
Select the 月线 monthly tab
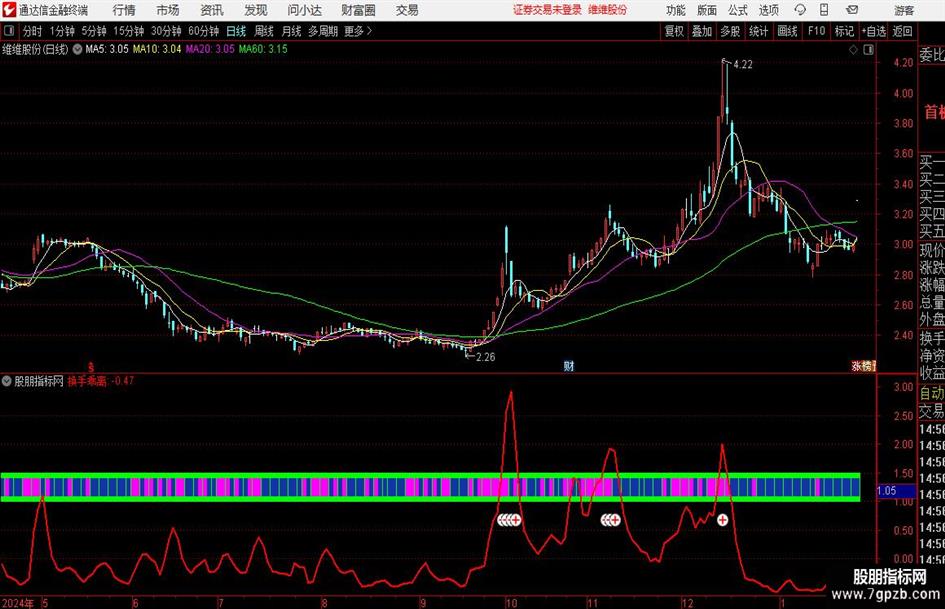(292, 31)
